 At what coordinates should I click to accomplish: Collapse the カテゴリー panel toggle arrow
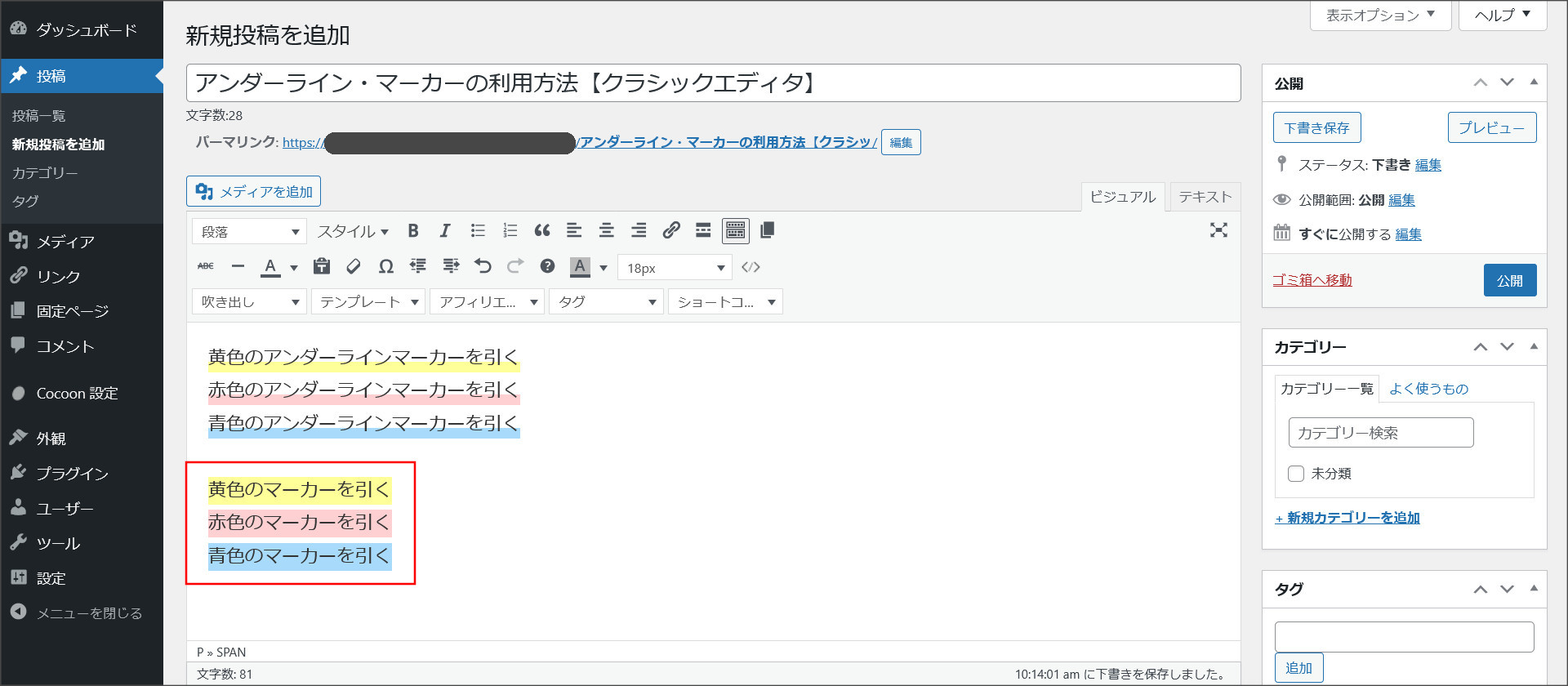point(1534,346)
